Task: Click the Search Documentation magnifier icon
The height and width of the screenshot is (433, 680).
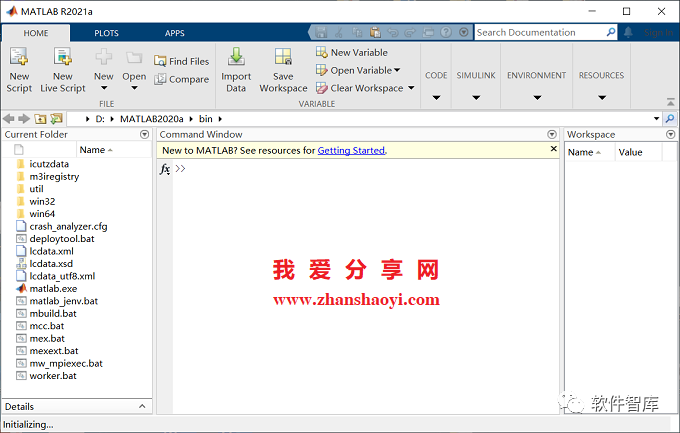Action: pos(611,32)
